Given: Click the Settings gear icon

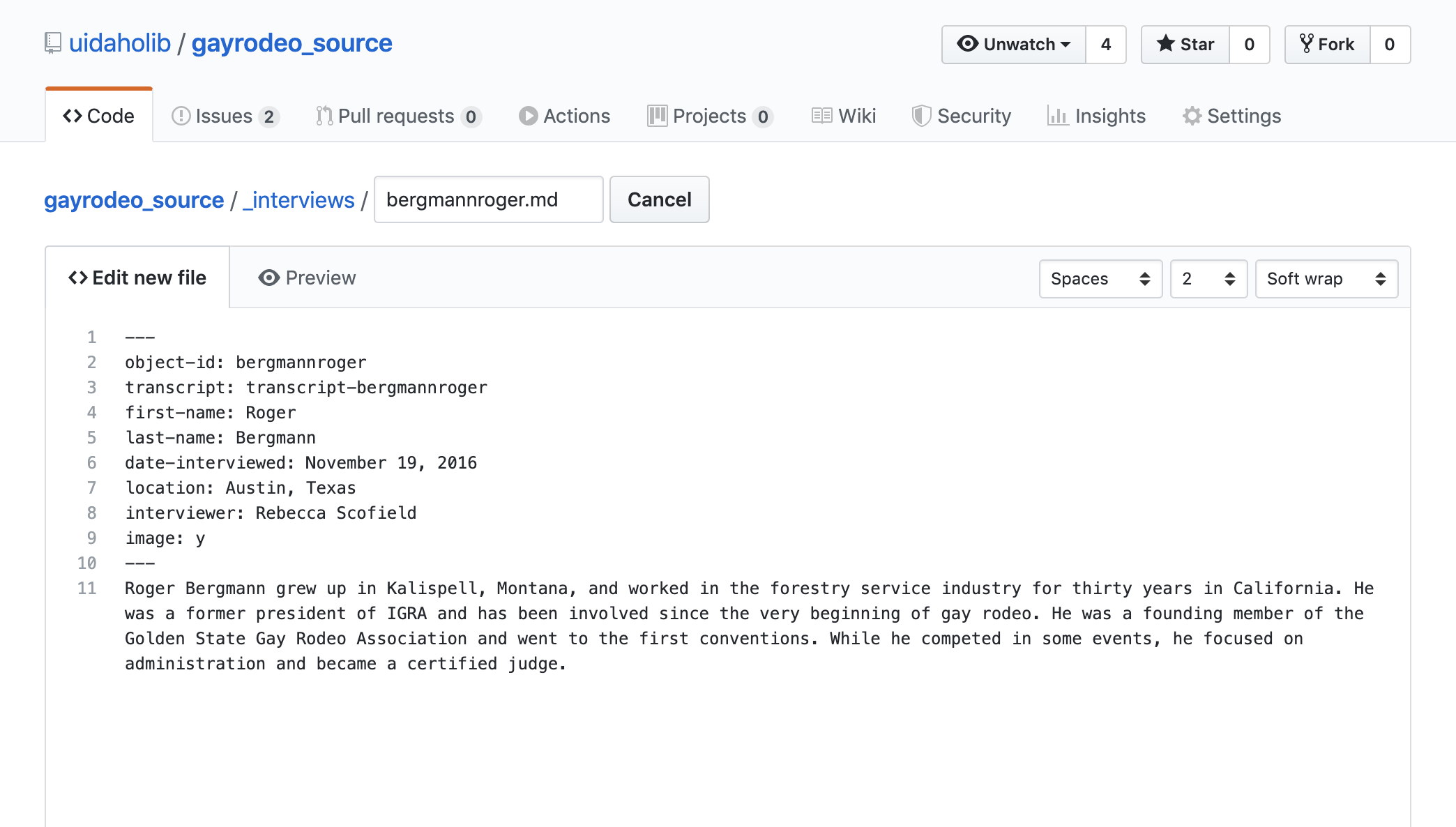Looking at the screenshot, I should [1192, 116].
